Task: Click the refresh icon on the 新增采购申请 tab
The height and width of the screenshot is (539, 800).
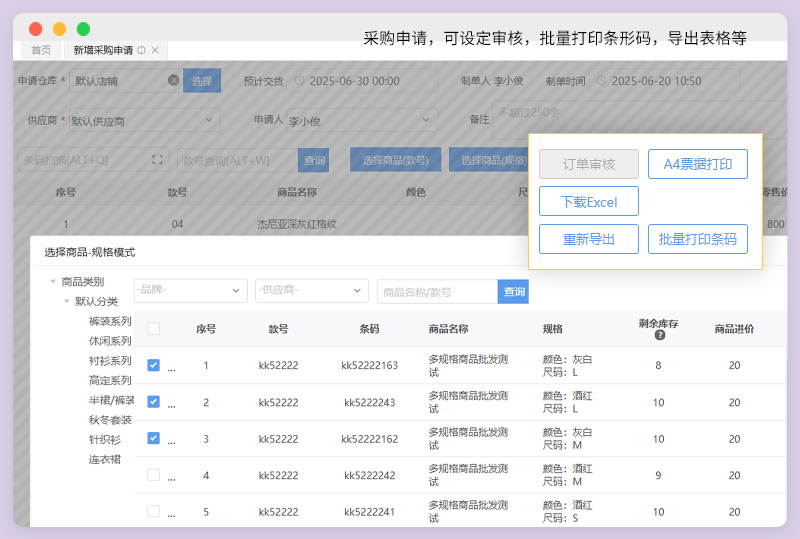Action: pyautogui.click(x=141, y=50)
